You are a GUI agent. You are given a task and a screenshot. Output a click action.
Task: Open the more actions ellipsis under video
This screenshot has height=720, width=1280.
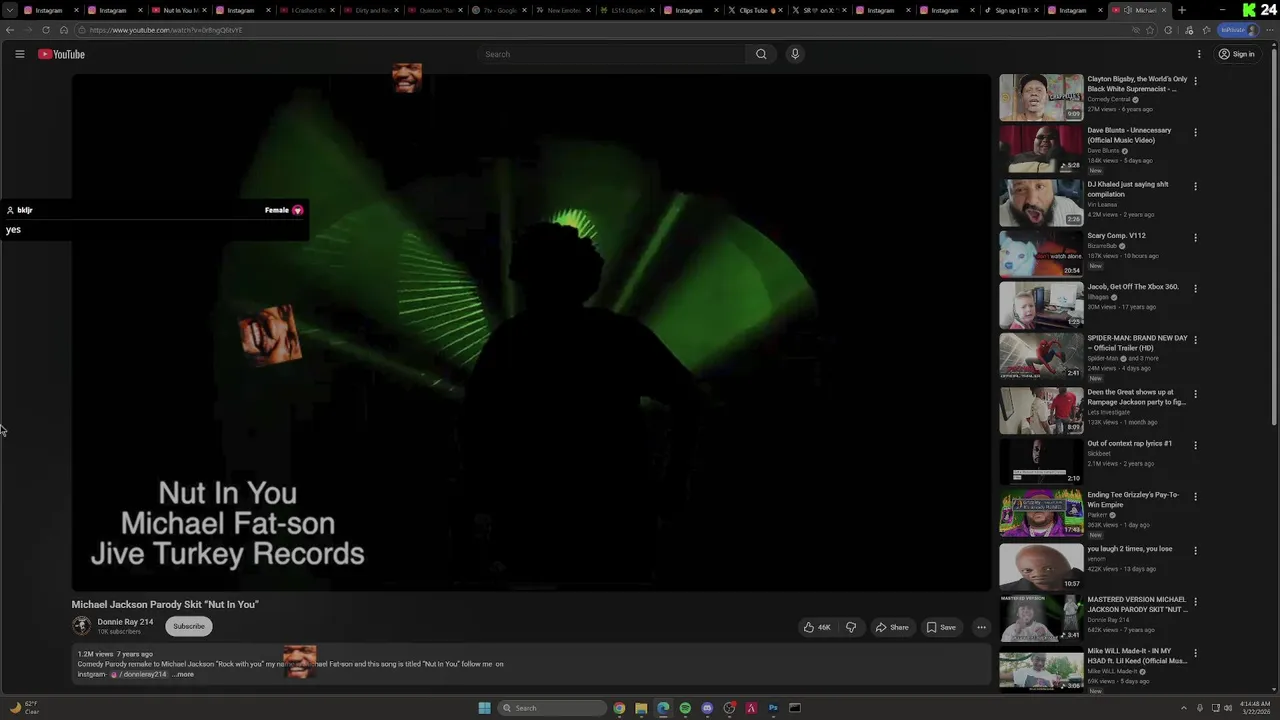(981, 627)
